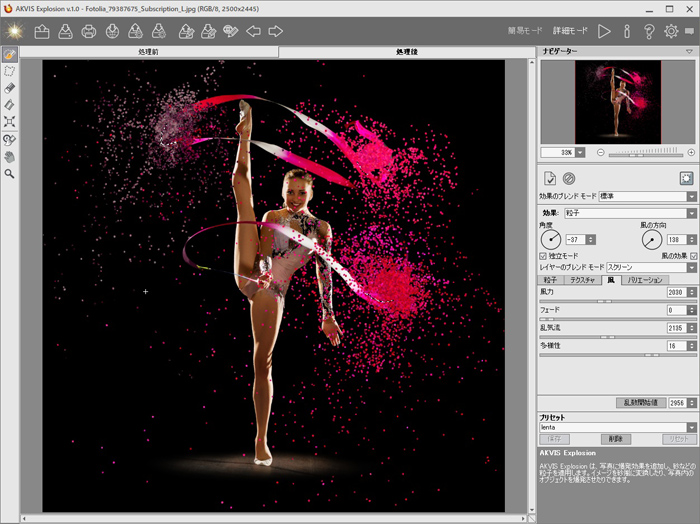
Task: Switch to the 処理前 tab
Action: [x=148, y=51]
